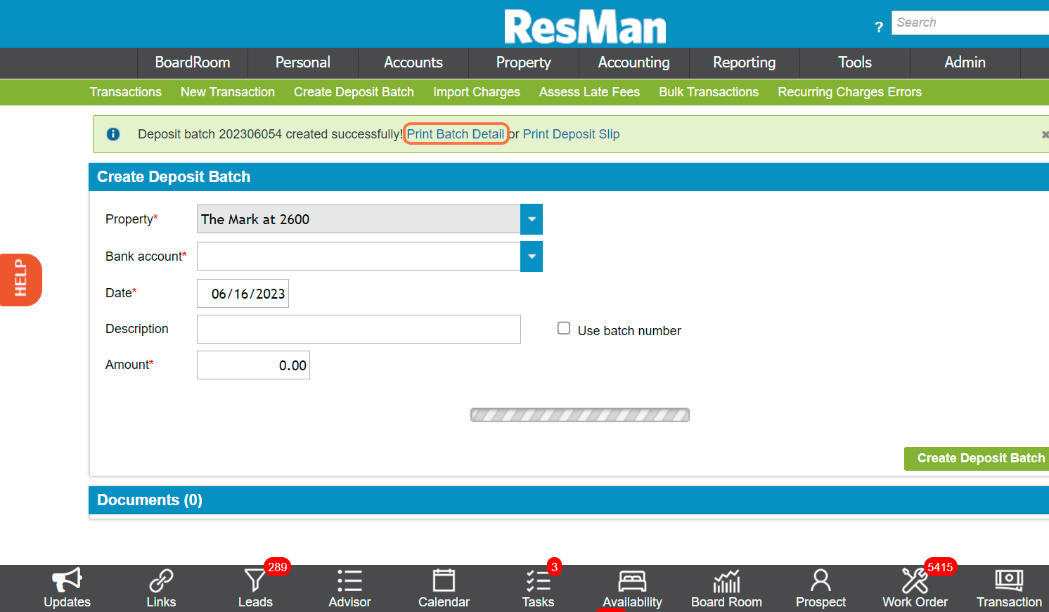
Task: Open the Tasks checklist icon
Action: point(538,581)
